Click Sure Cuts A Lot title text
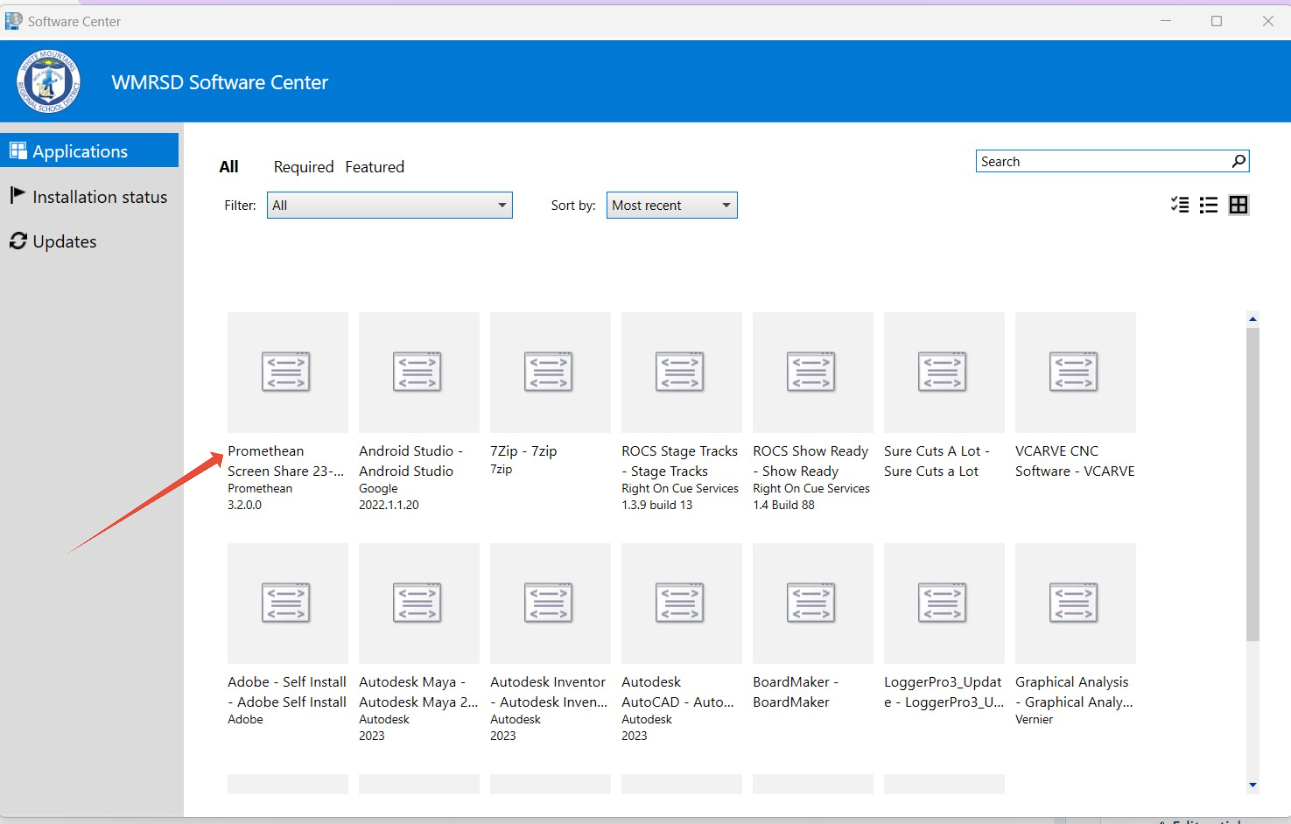 point(937,461)
